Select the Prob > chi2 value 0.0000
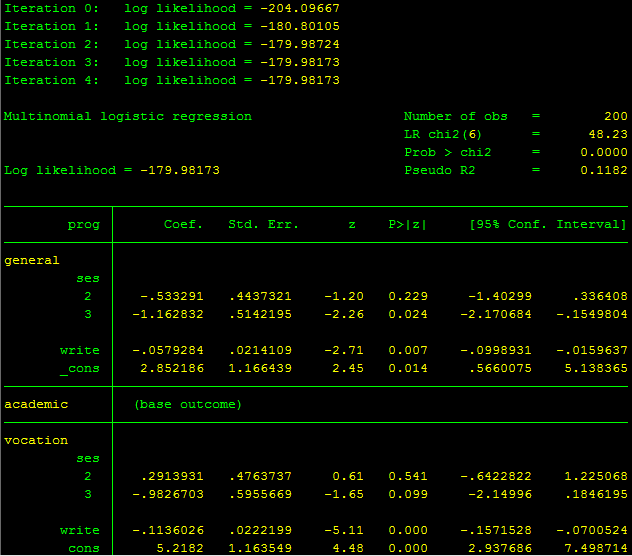The height and width of the screenshot is (556, 632). tap(604, 152)
